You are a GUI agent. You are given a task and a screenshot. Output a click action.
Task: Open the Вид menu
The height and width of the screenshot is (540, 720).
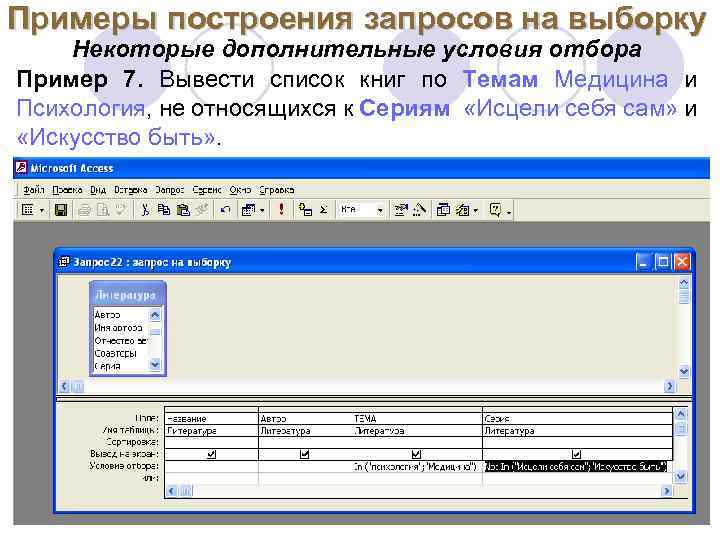pos(98,190)
